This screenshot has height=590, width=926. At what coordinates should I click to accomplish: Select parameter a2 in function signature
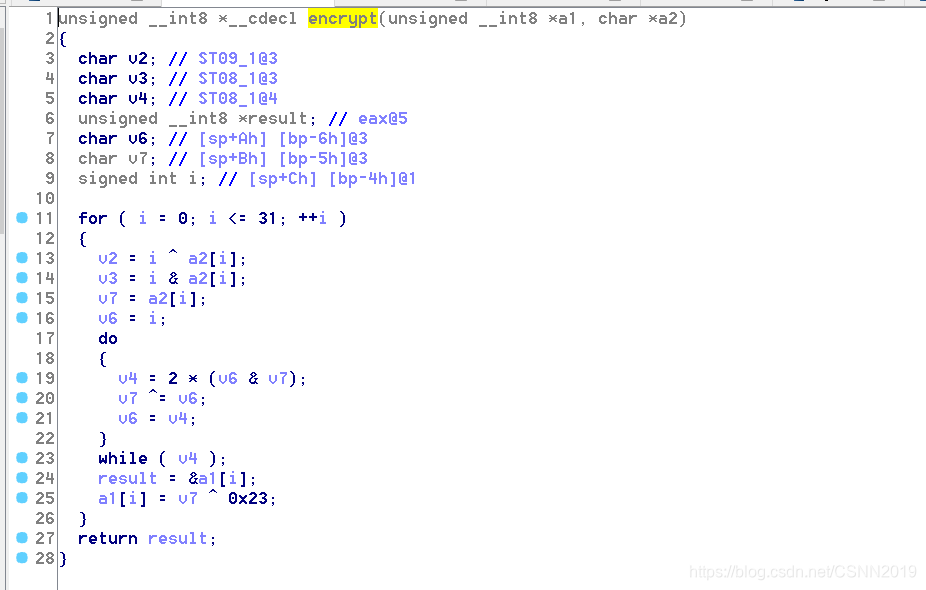(x=667, y=19)
